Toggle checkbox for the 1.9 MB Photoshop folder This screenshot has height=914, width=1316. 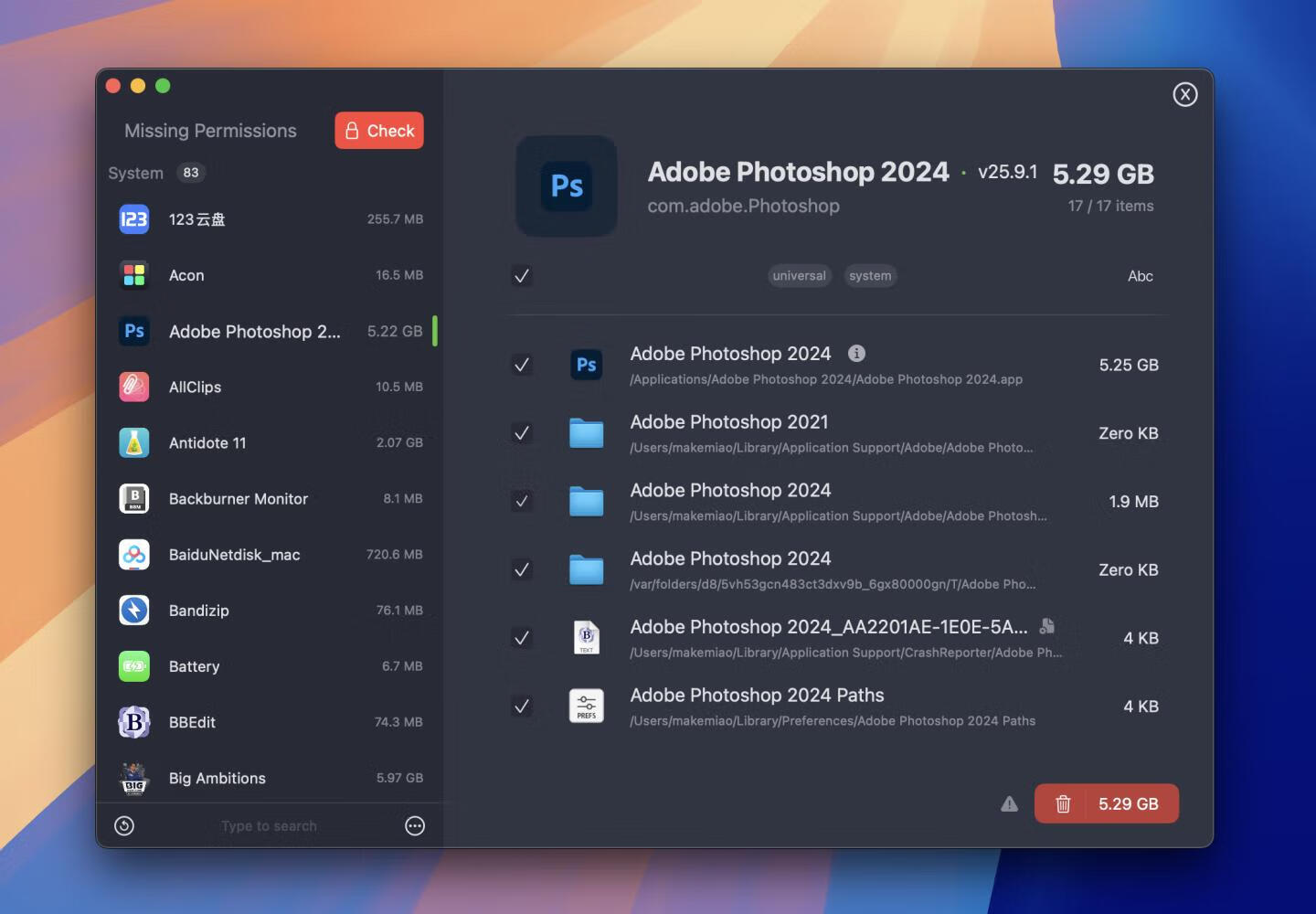(522, 502)
